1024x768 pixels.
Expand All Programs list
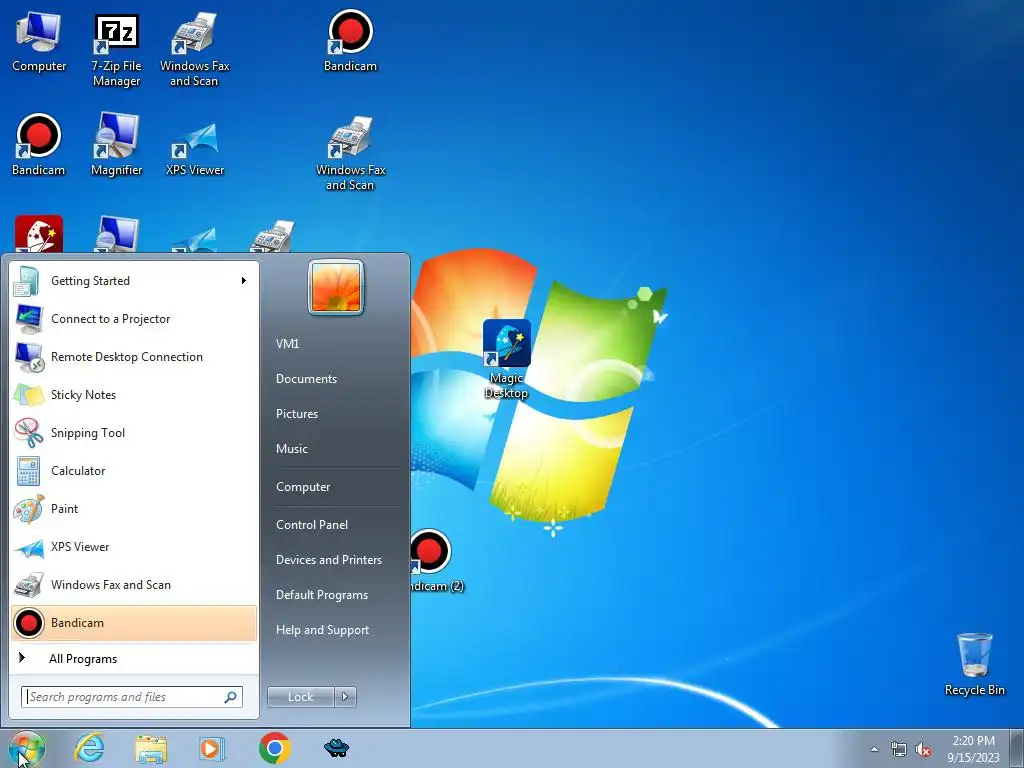[135, 659]
